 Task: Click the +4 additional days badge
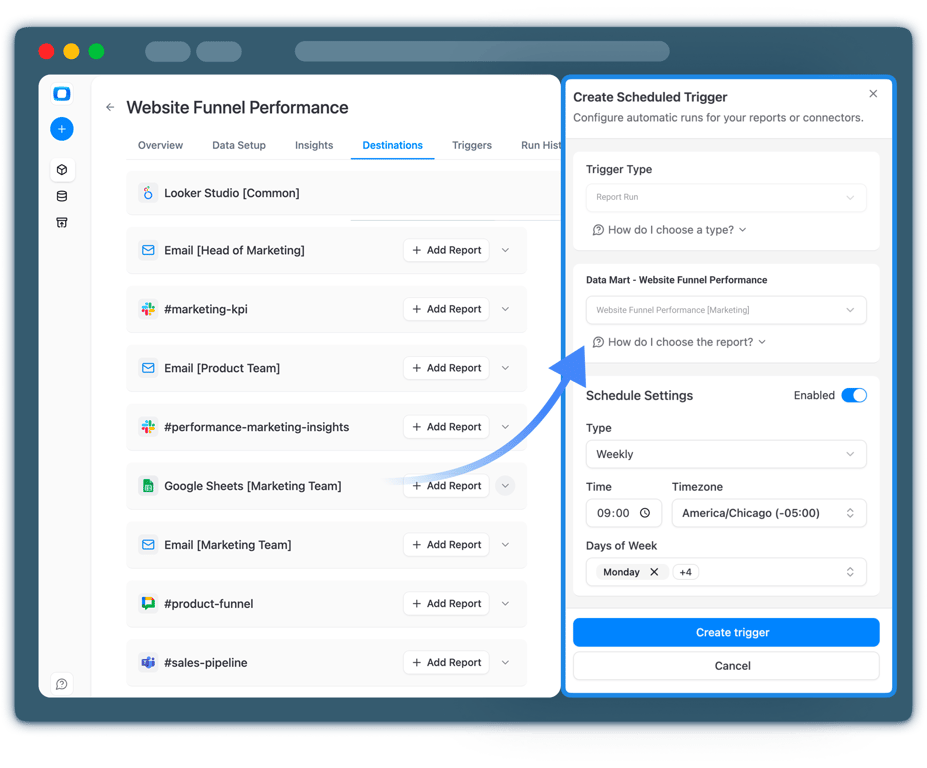point(686,572)
